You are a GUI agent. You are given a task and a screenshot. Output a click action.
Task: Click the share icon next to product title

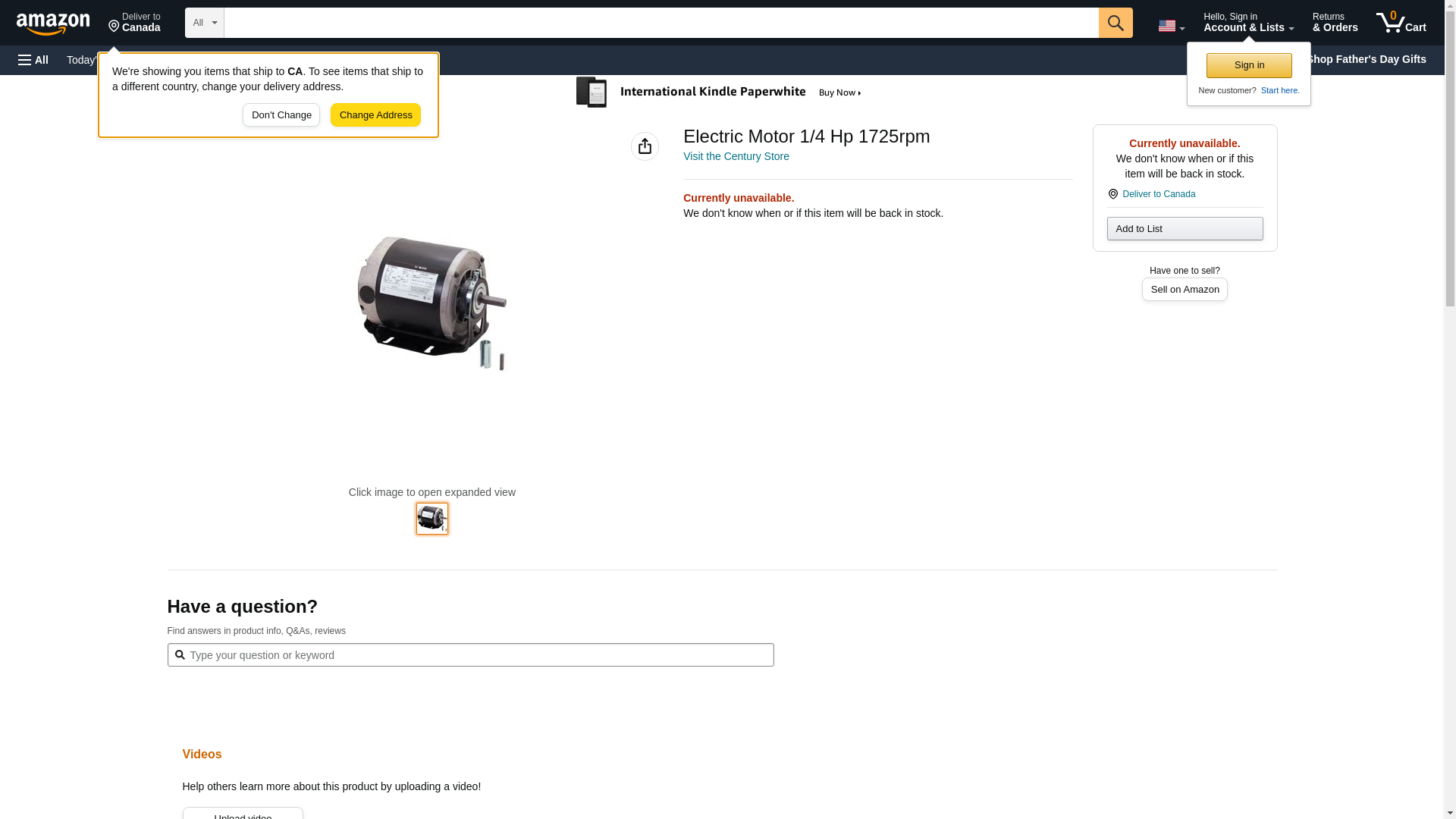pyautogui.click(x=645, y=146)
